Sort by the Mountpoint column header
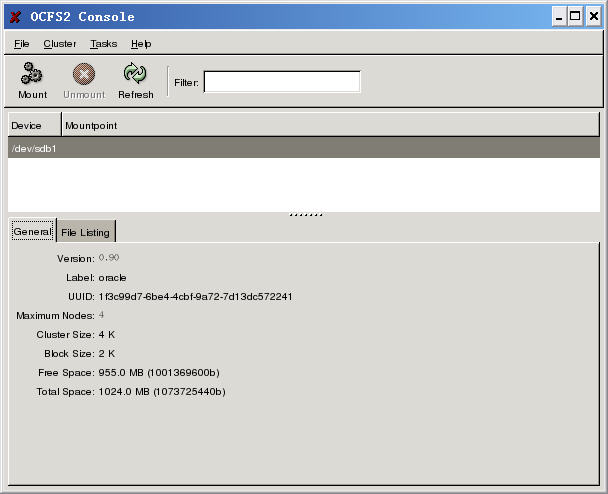This screenshot has width=608, height=494. click(x=330, y=125)
